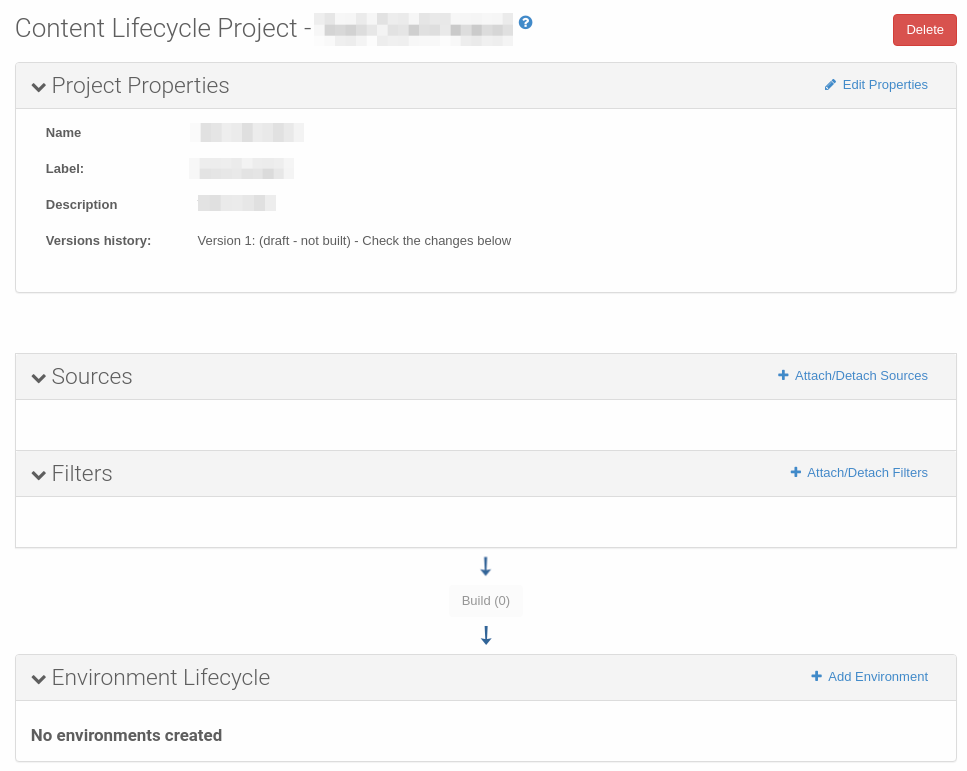Screen dimensions: 967x771
Task: Click the plus icon beside Attach/Detach Filters
Action: coord(796,472)
